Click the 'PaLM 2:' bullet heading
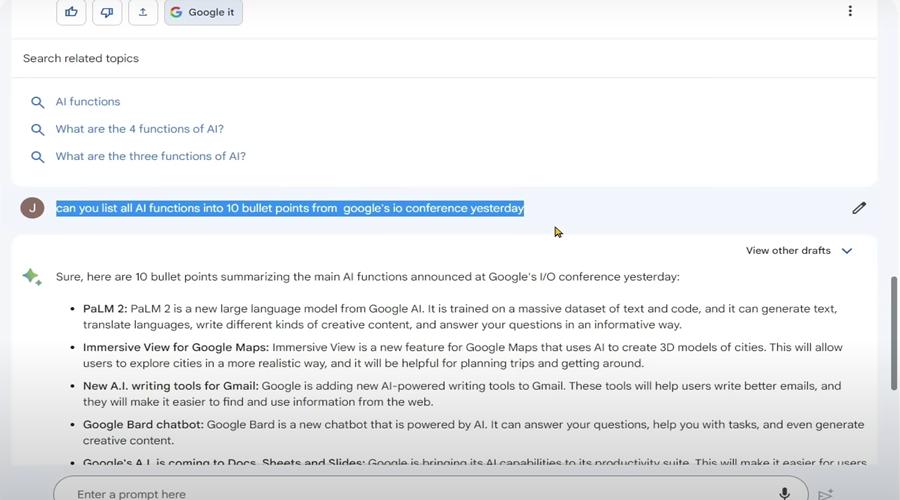 click(x=105, y=309)
